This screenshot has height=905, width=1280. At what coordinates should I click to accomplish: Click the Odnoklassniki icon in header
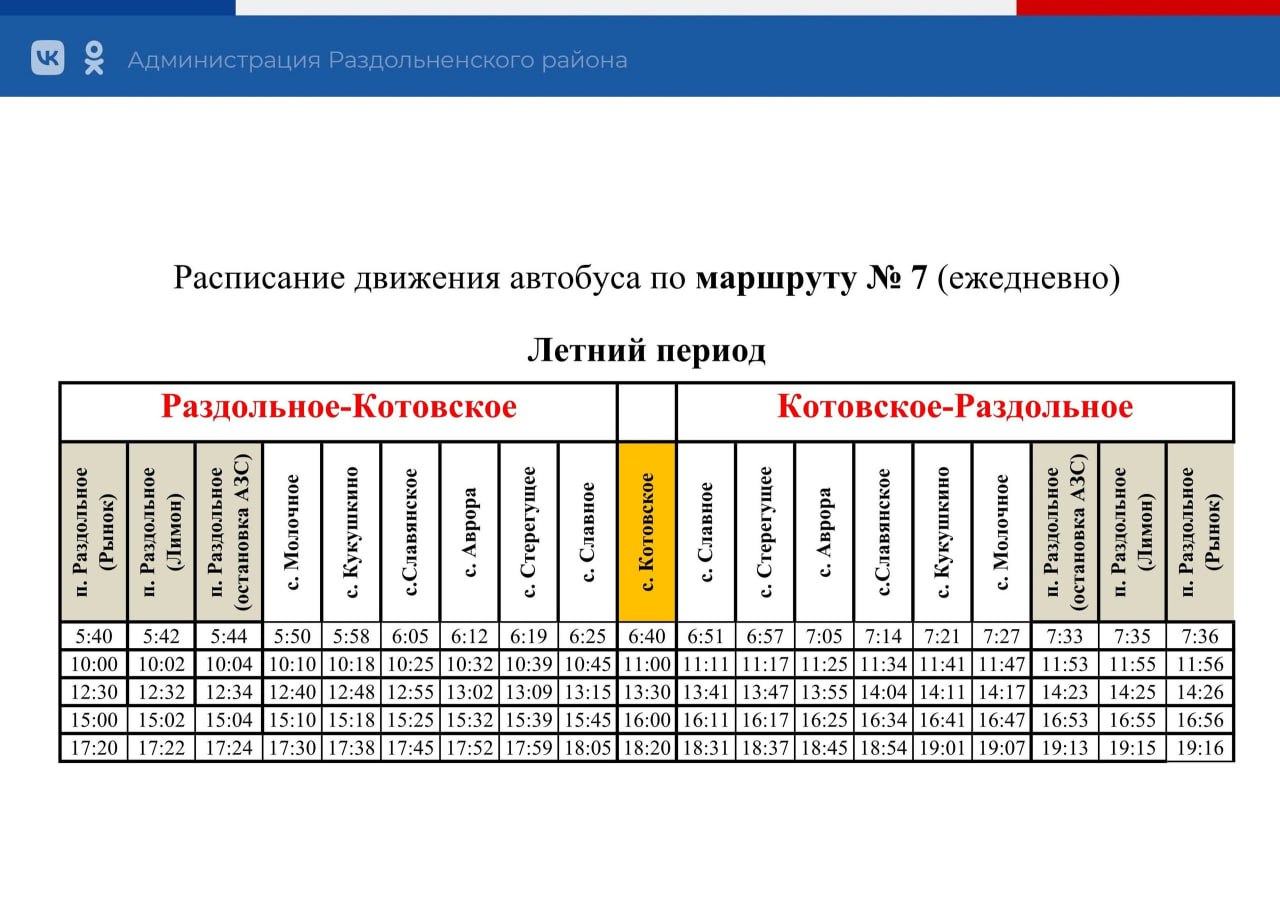(x=94, y=58)
